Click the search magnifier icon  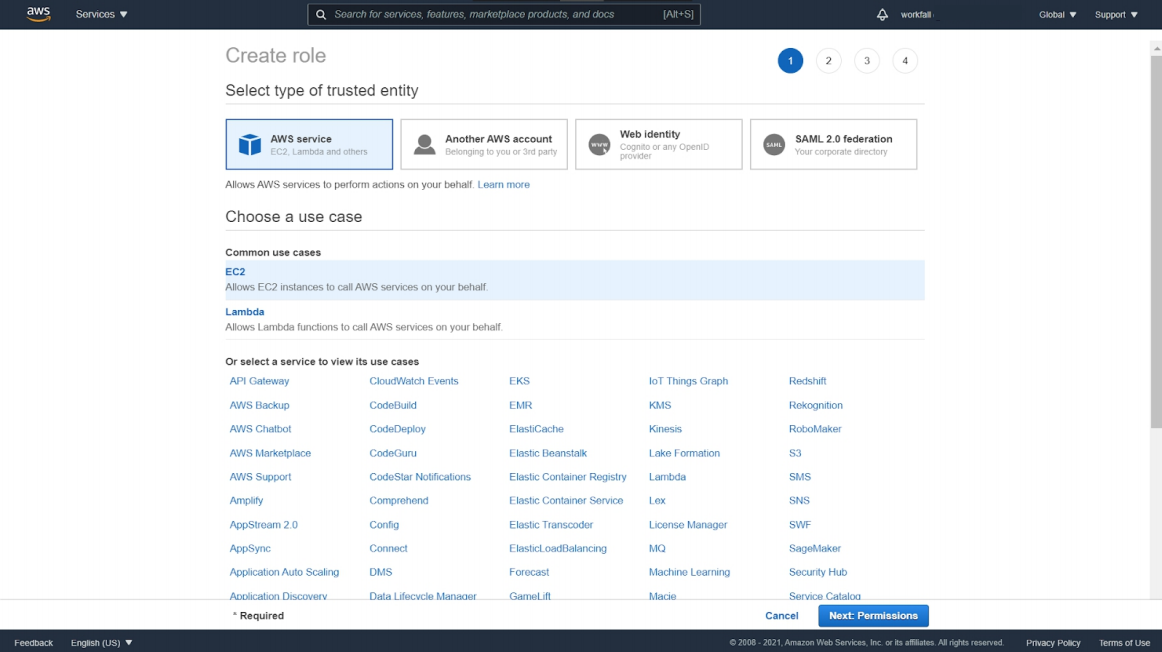[321, 14]
